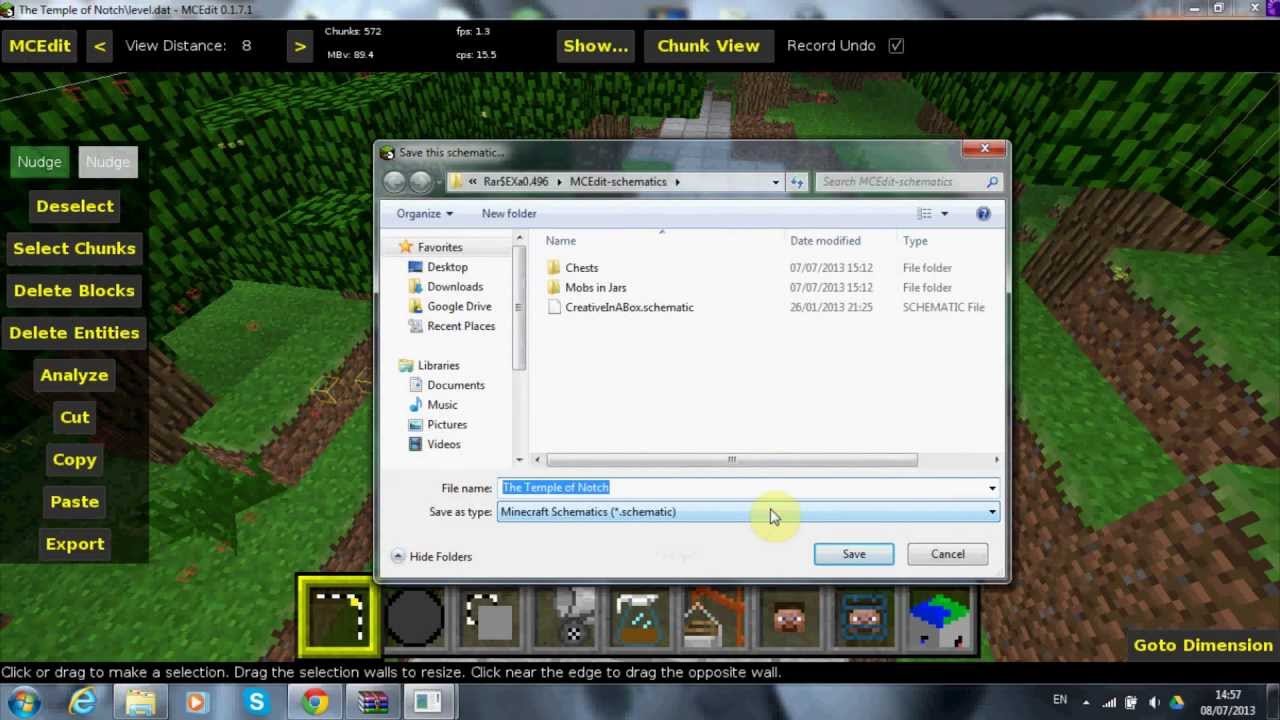Sort by Date modified column header

tap(825, 241)
